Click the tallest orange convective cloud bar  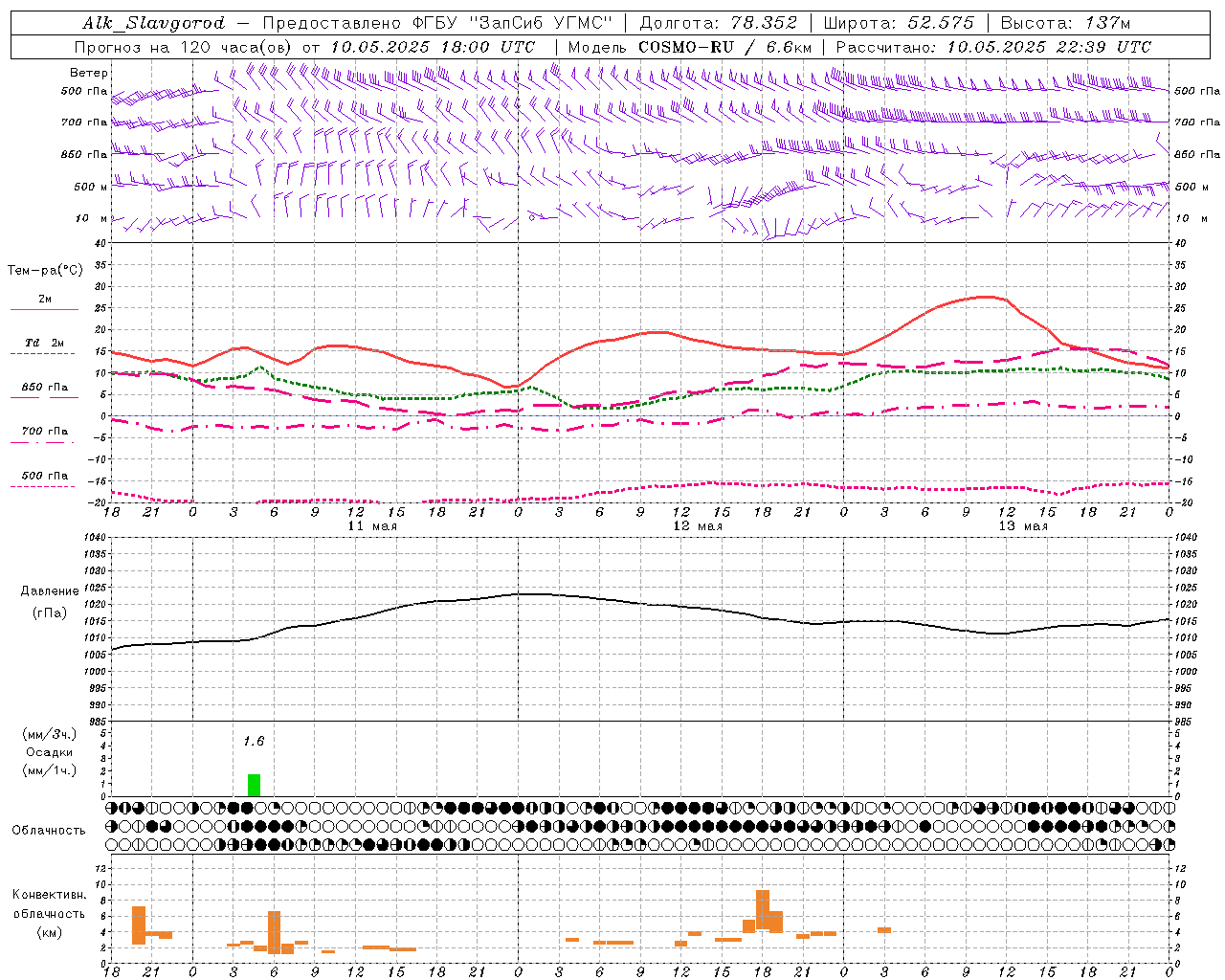(x=763, y=909)
